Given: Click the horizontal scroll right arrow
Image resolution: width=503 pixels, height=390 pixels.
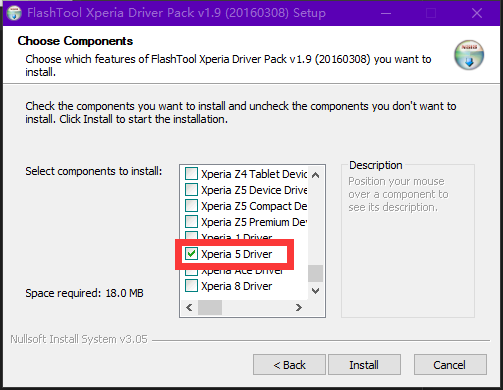Looking at the screenshot, I should point(299,307).
